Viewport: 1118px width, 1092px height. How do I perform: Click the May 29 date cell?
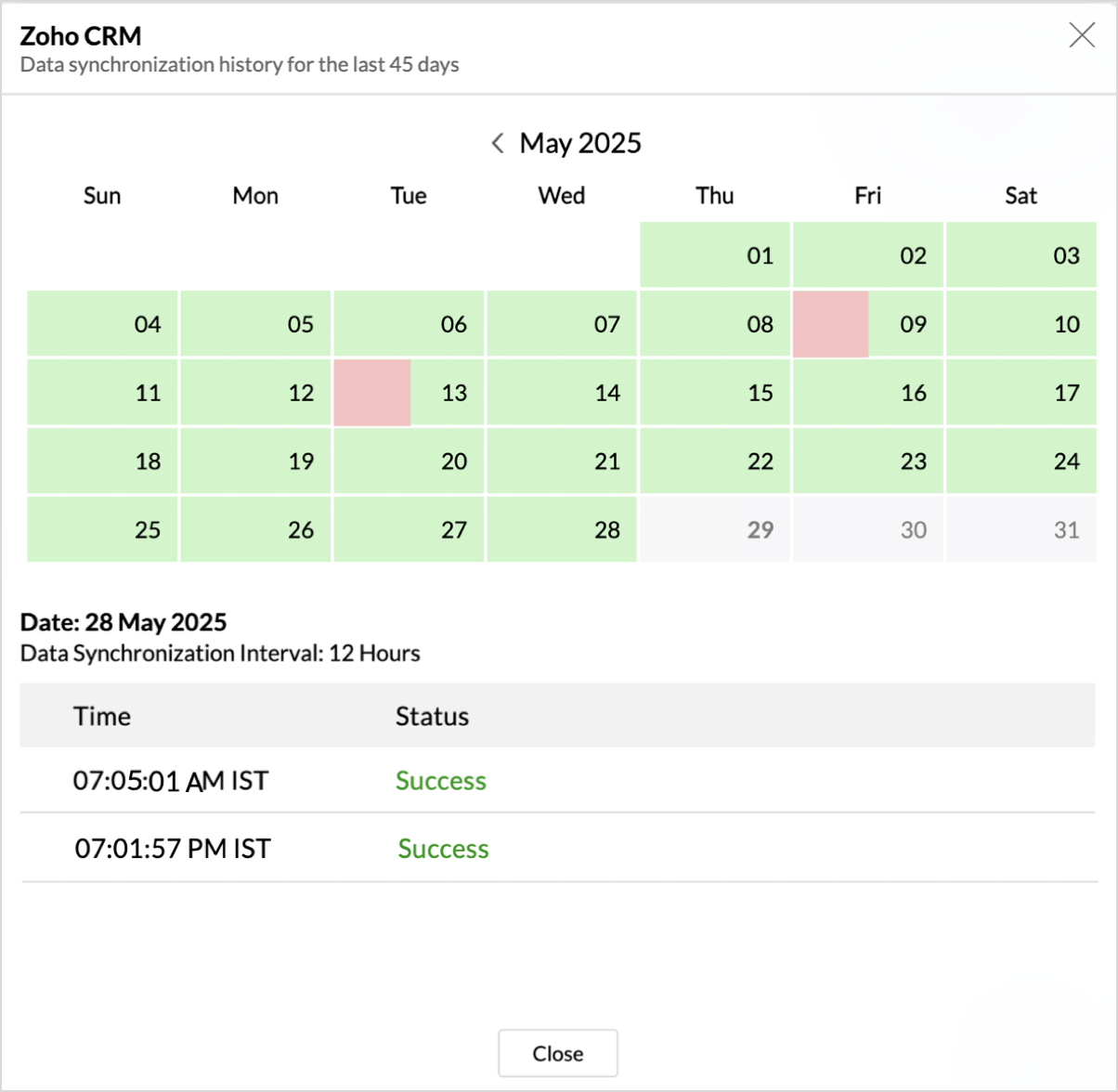click(x=715, y=529)
